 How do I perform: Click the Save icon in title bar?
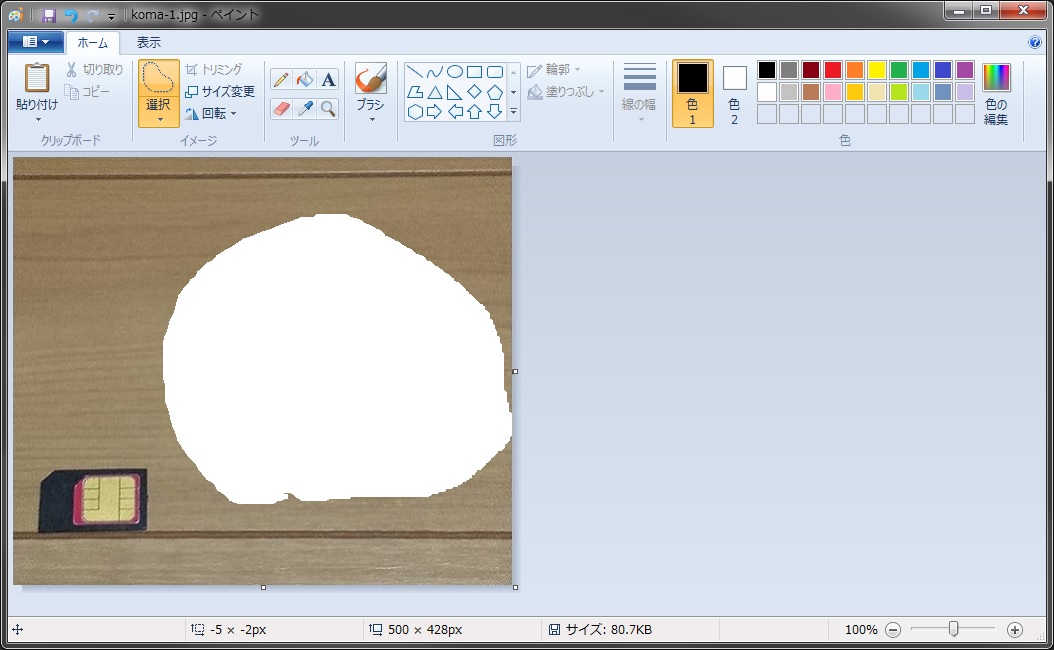49,15
